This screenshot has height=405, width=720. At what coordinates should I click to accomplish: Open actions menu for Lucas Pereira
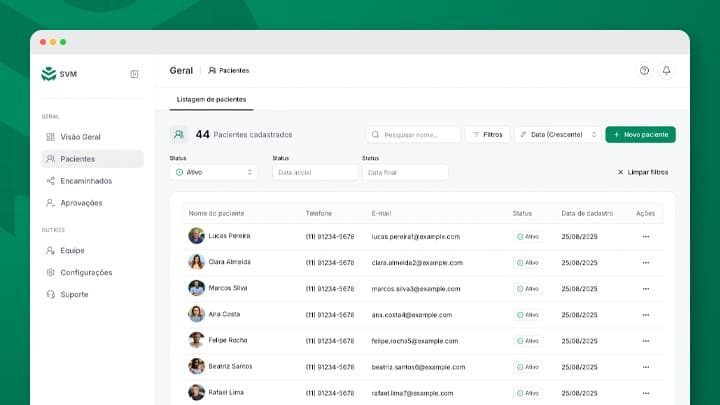(x=645, y=236)
